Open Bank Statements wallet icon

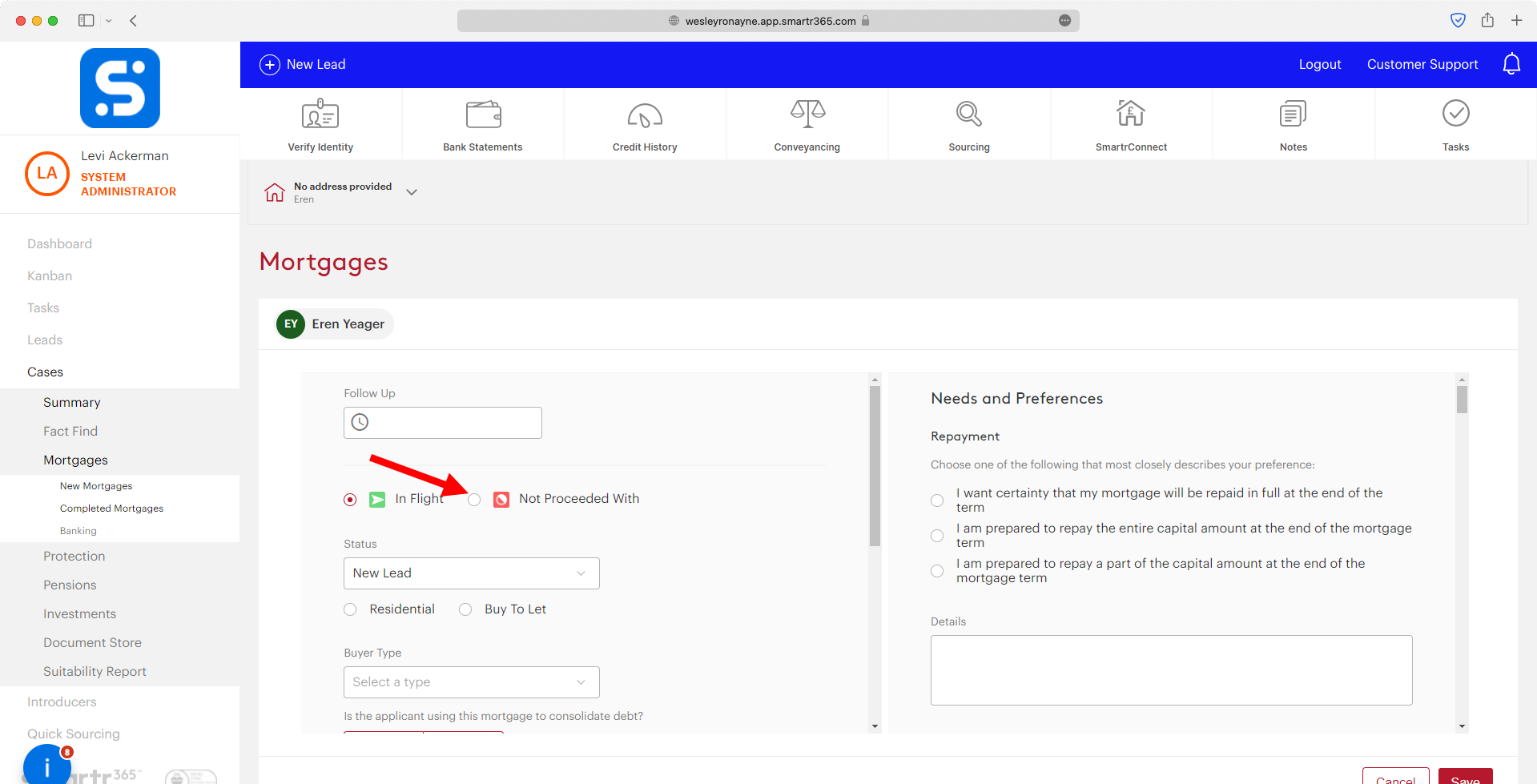coord(483,115)
